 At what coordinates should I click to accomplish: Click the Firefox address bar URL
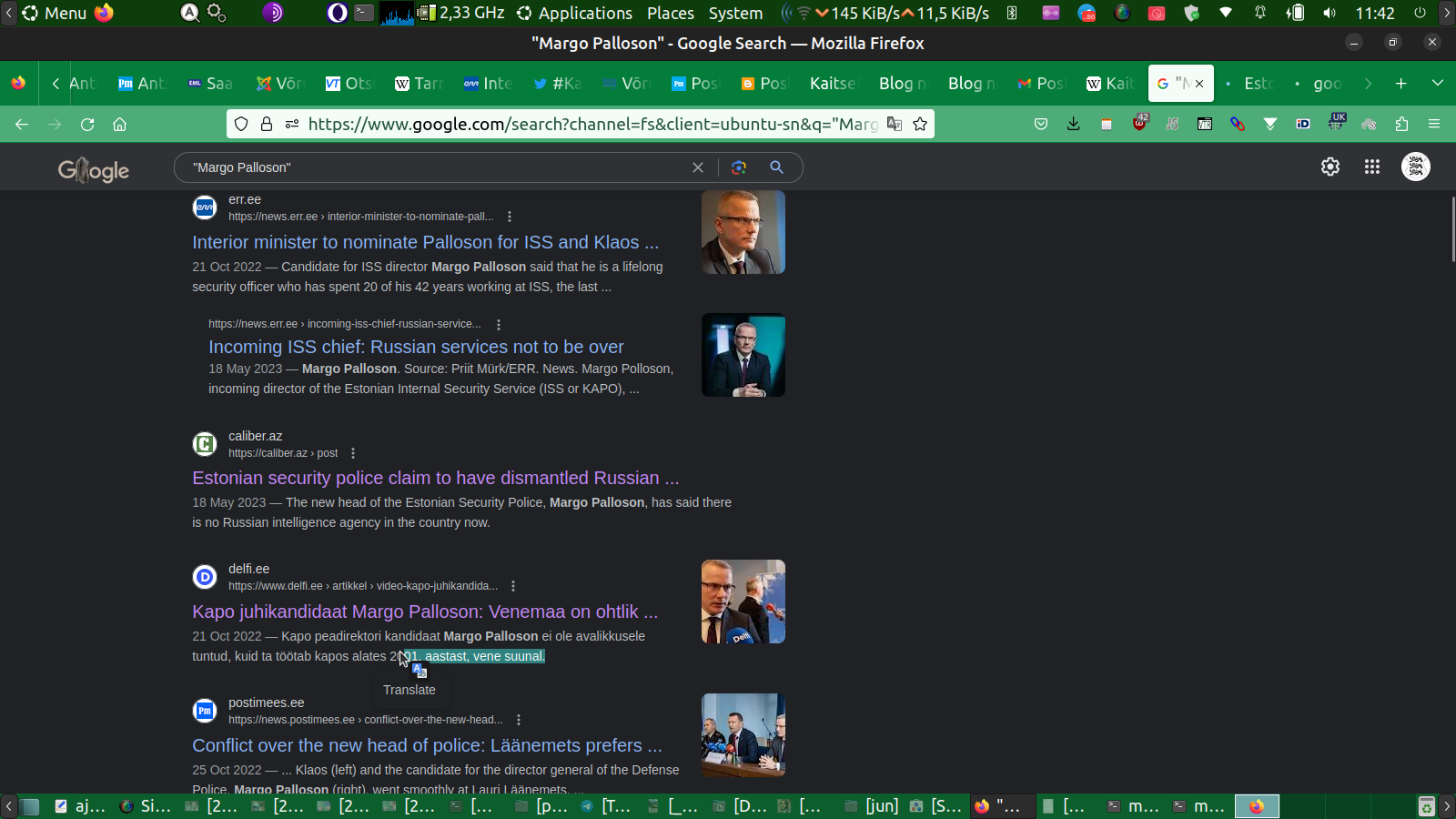tap(592, 125)
